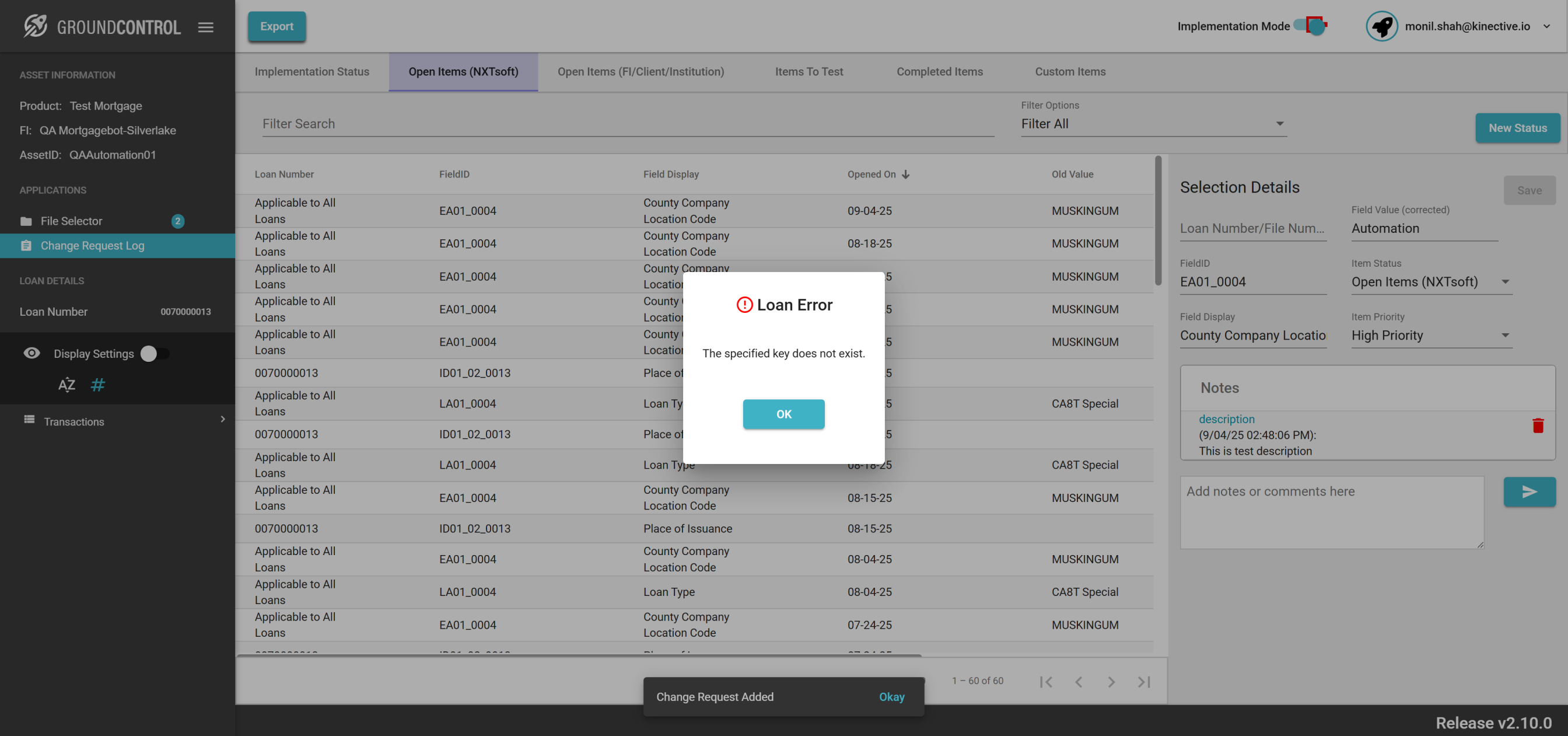1568x736 pixels.
Task: Toggle Implementation Mode switch
Action: 1311,26
